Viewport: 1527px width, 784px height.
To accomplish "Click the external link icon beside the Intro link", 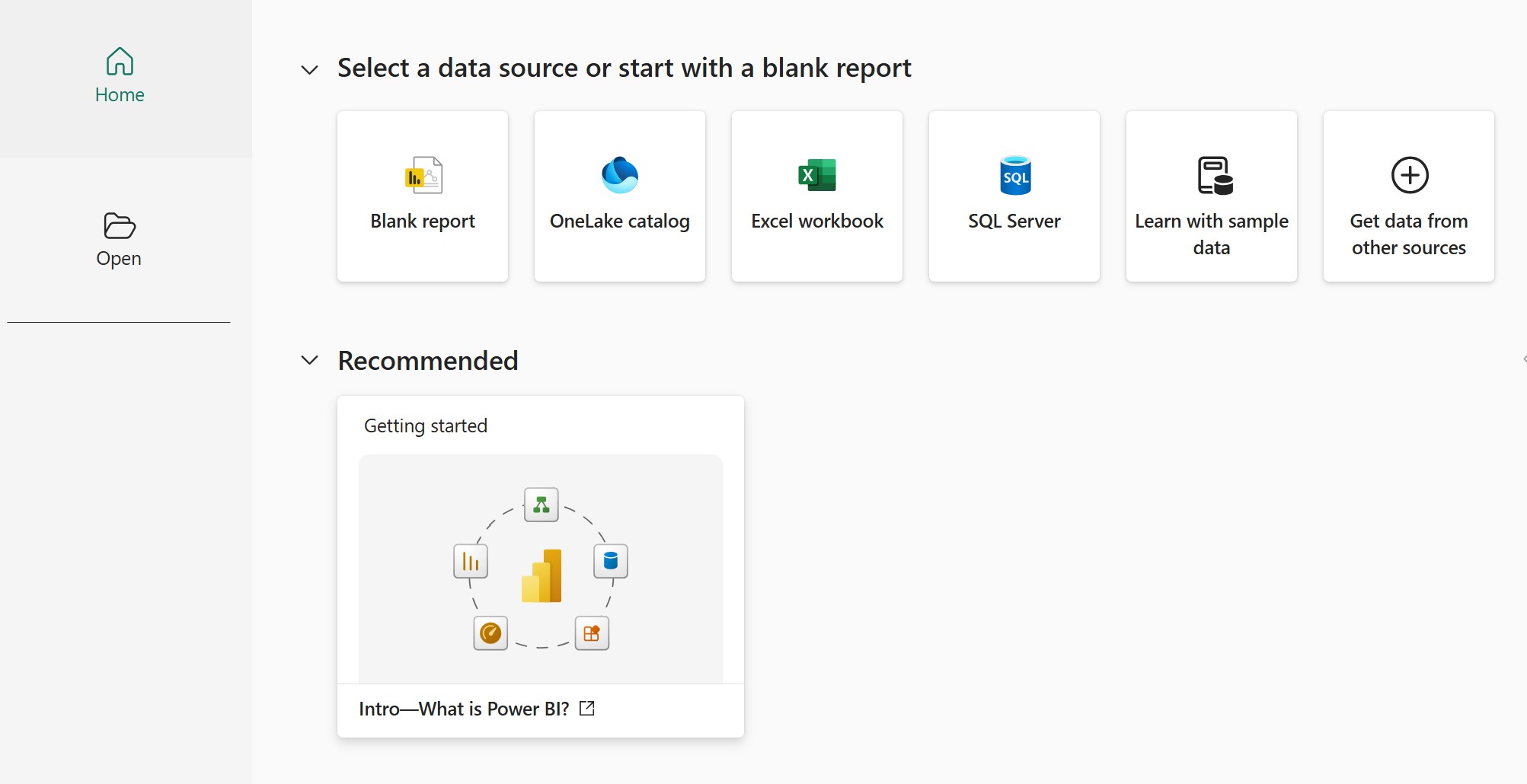I will pos(586,708).
